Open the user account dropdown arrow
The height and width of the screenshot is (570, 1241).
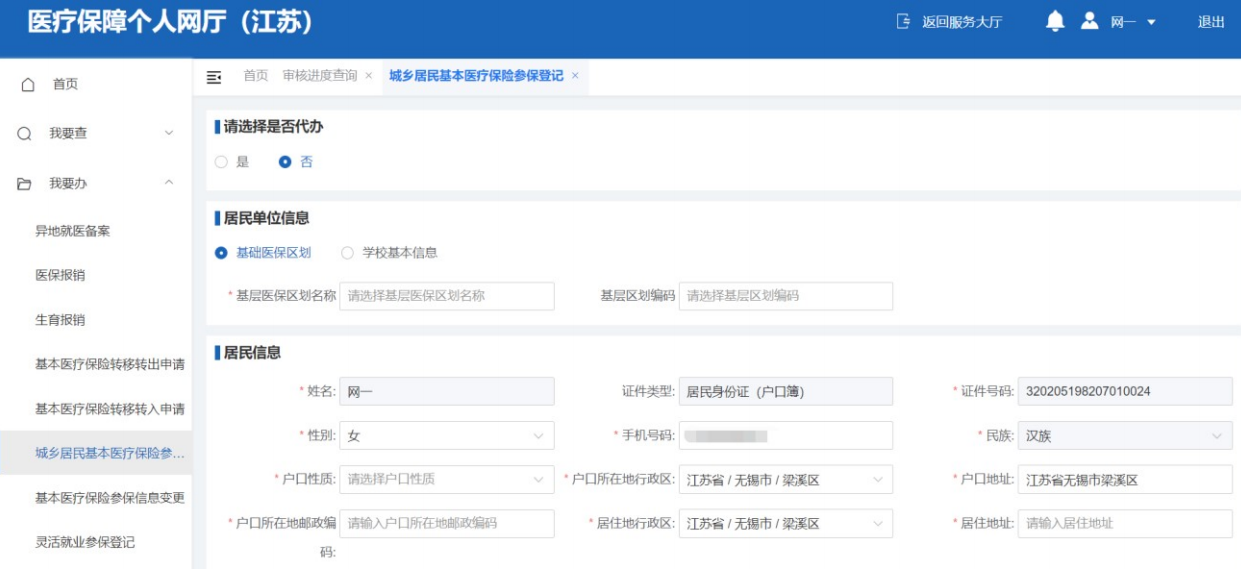(x=1151, y=23)
